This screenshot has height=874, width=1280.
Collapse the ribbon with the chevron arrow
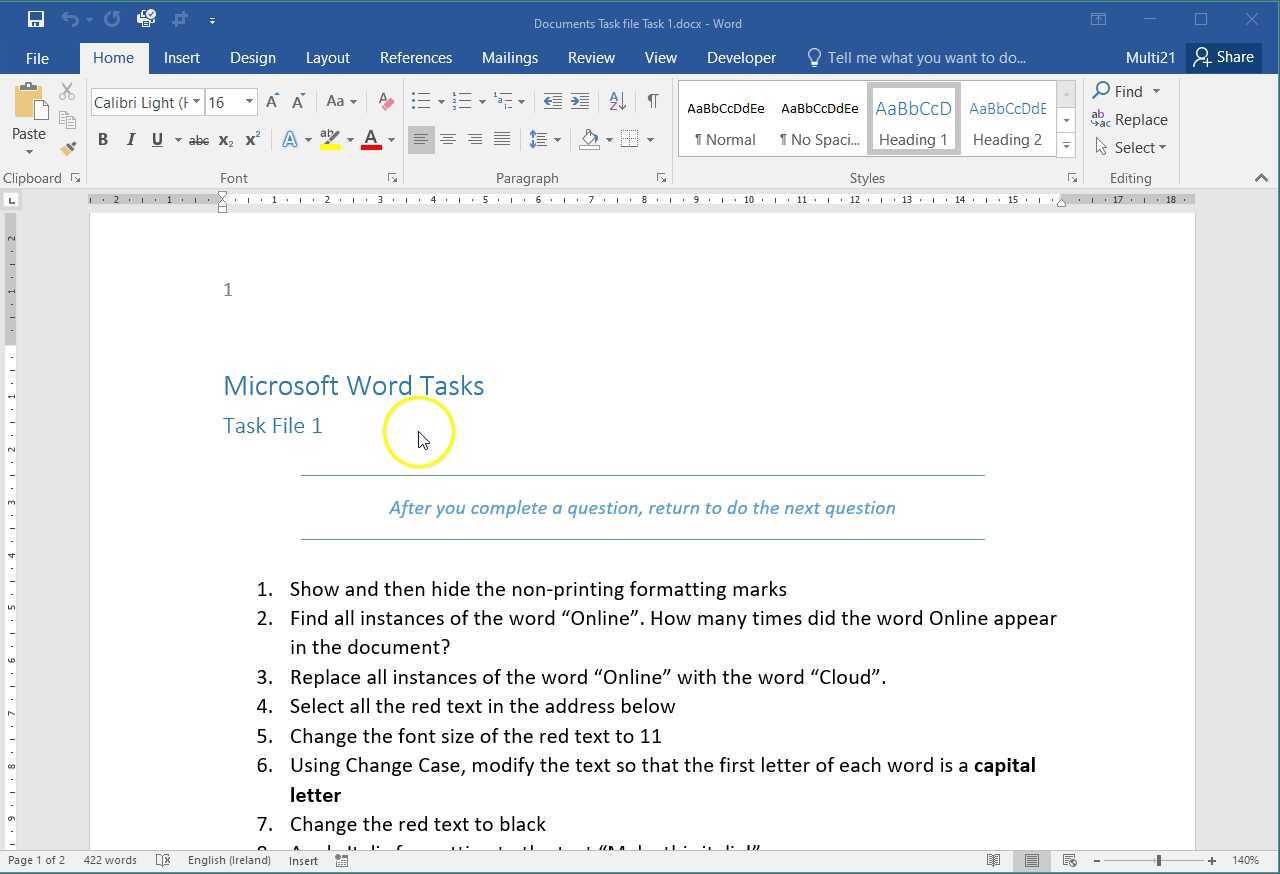pyautogui.click(x=1261, y=178)
